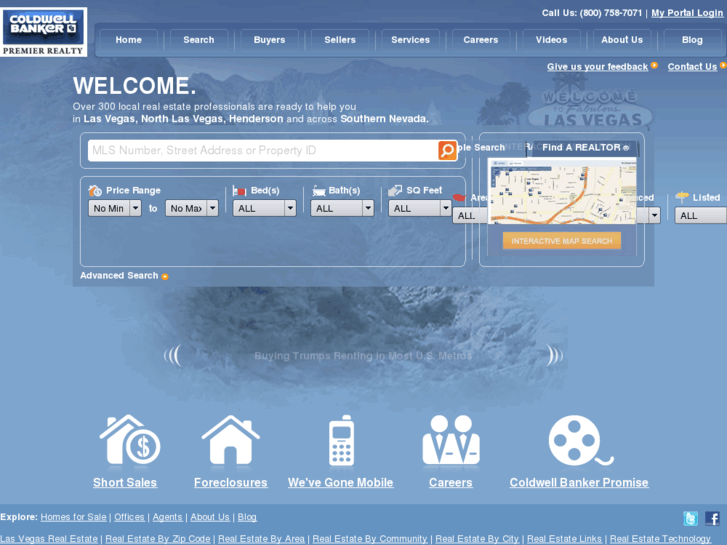Open Real Estate Links footer link
Viewport: 727px width, 545px height.
[564, 539]
